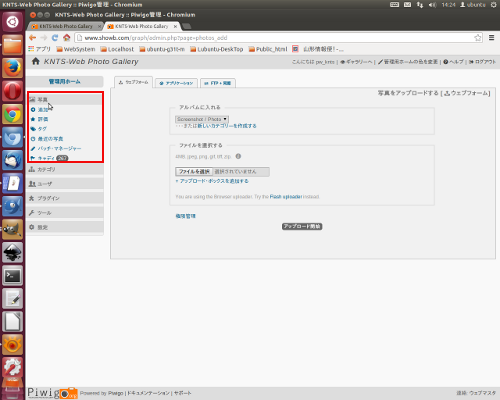Expand the プラグイン sidebar section
The height and width of the screenshot is (400, 500).
point(65,198)
